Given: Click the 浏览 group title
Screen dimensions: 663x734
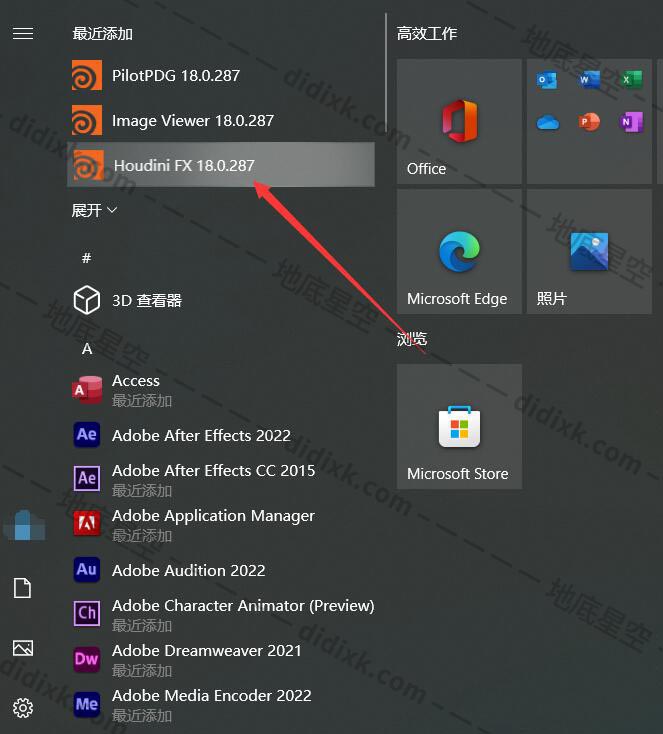Looking at the screenshot, I should 412,339.
